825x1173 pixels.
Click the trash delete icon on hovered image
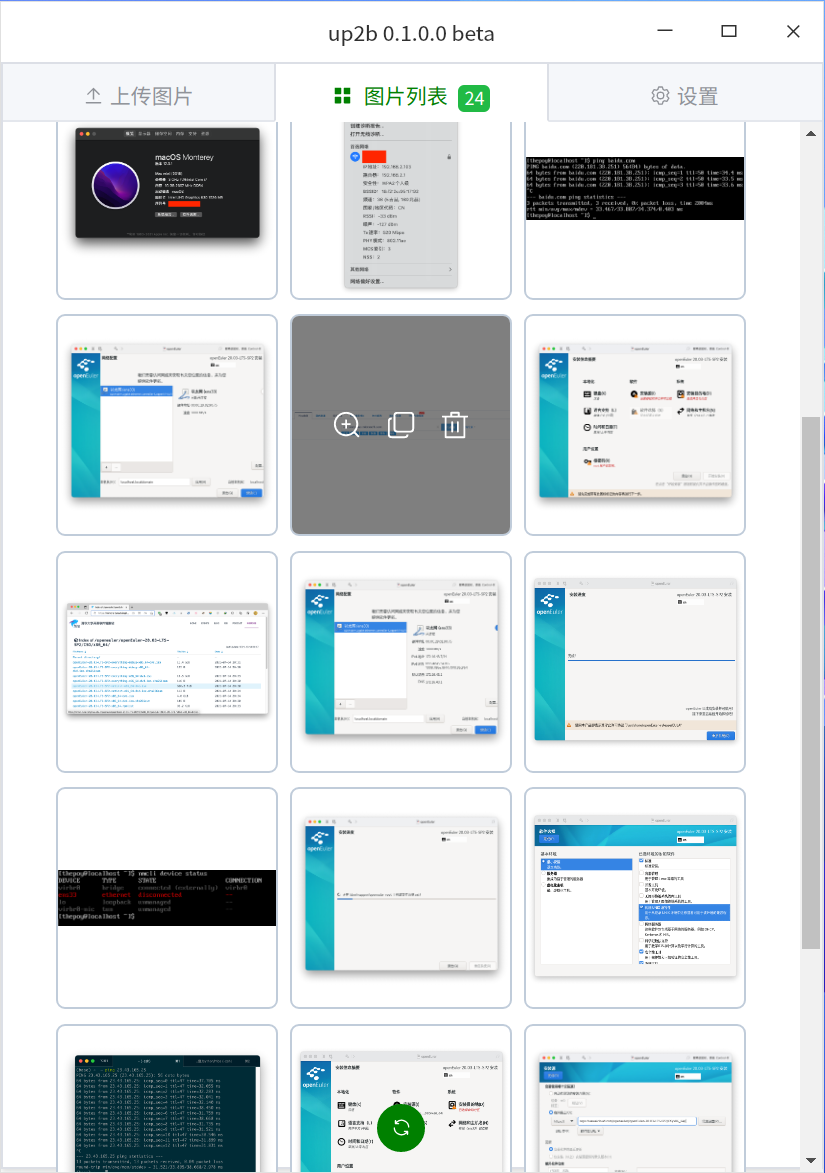click(455, 424)
